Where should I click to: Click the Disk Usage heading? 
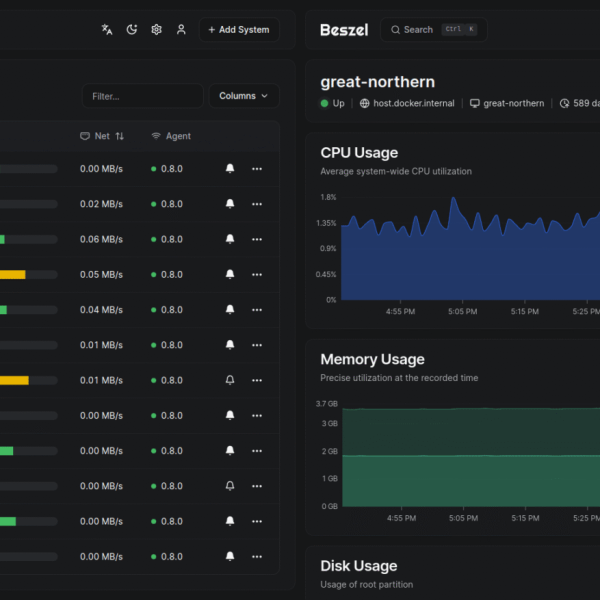tap(359, 566)
